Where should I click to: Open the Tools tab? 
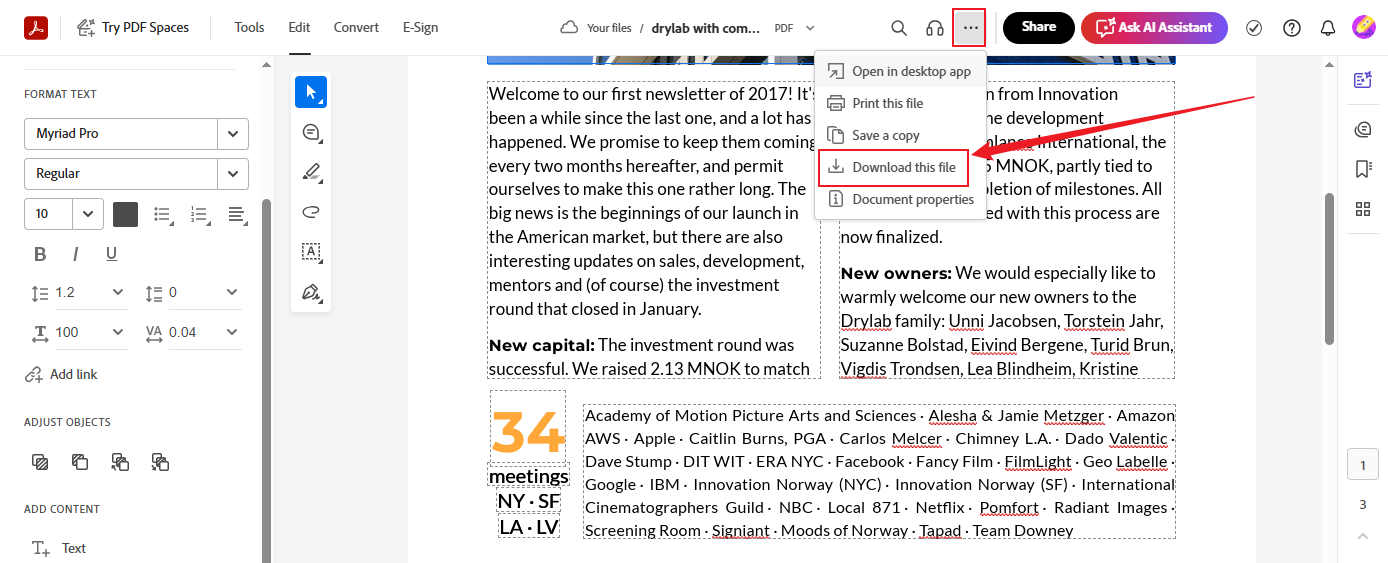pyautogui.click(x=249, y=28)
